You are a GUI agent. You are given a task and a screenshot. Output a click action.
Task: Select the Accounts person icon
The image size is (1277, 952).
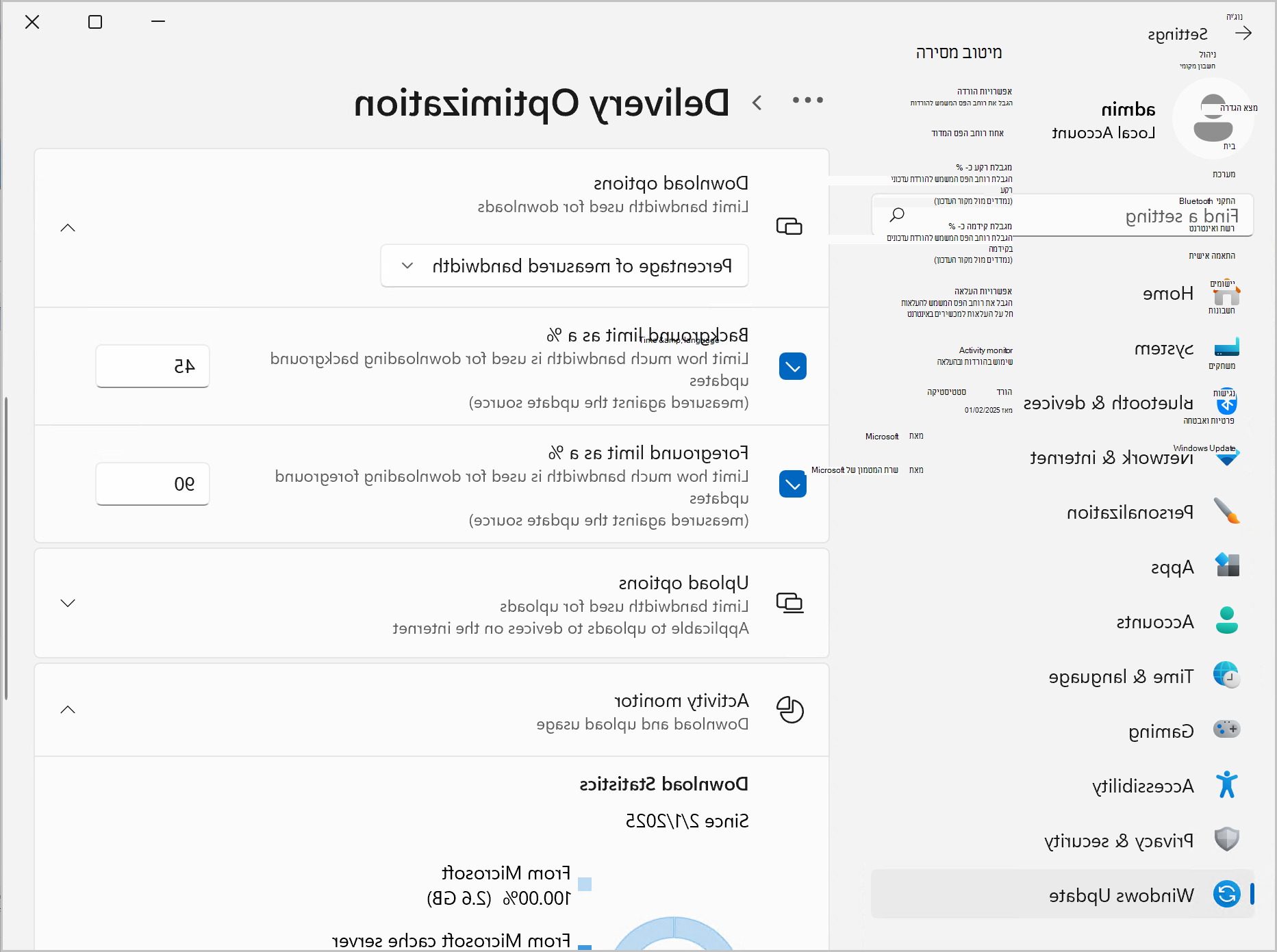pyautogui.click(x=1226, y=620)
